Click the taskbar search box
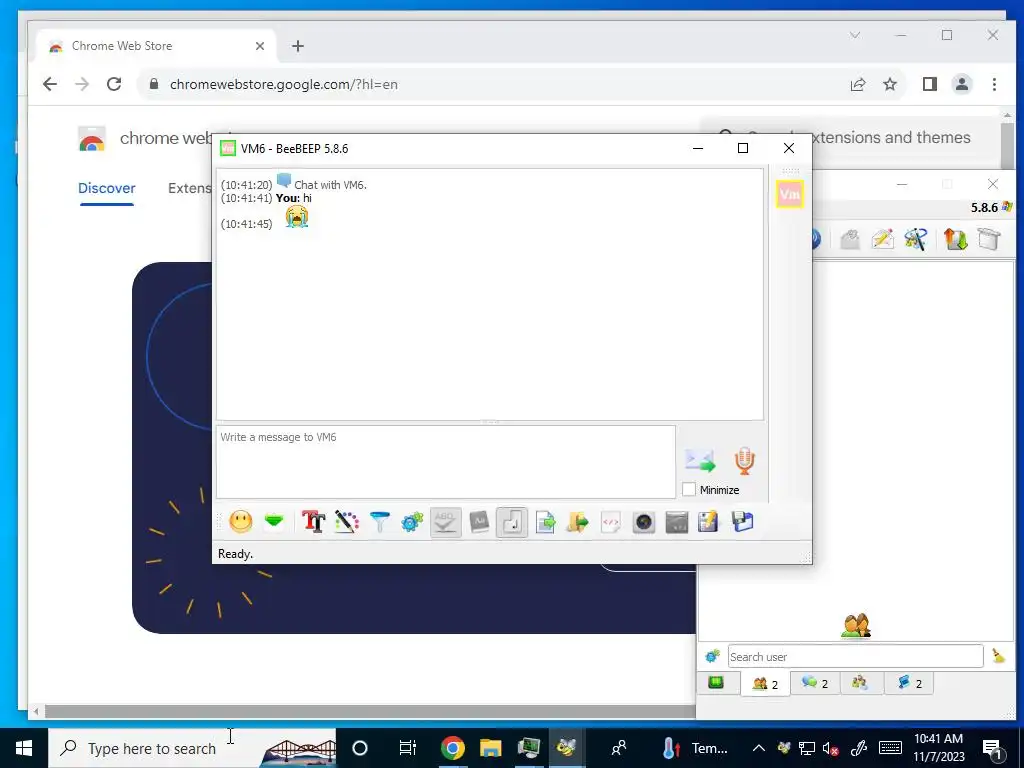The width and height of the screenshot is (1024, 768). (x=192, y=748)
